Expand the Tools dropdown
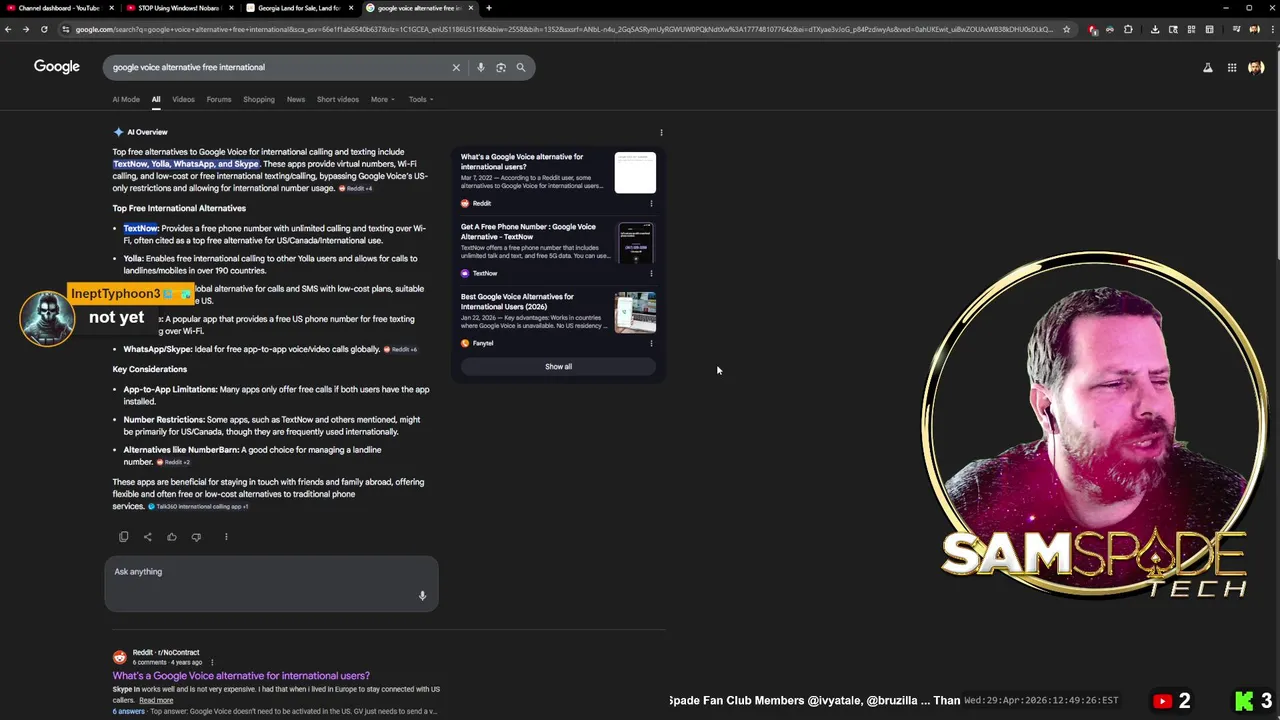This screenshot has width=1280, height=720. coord(421,99)
